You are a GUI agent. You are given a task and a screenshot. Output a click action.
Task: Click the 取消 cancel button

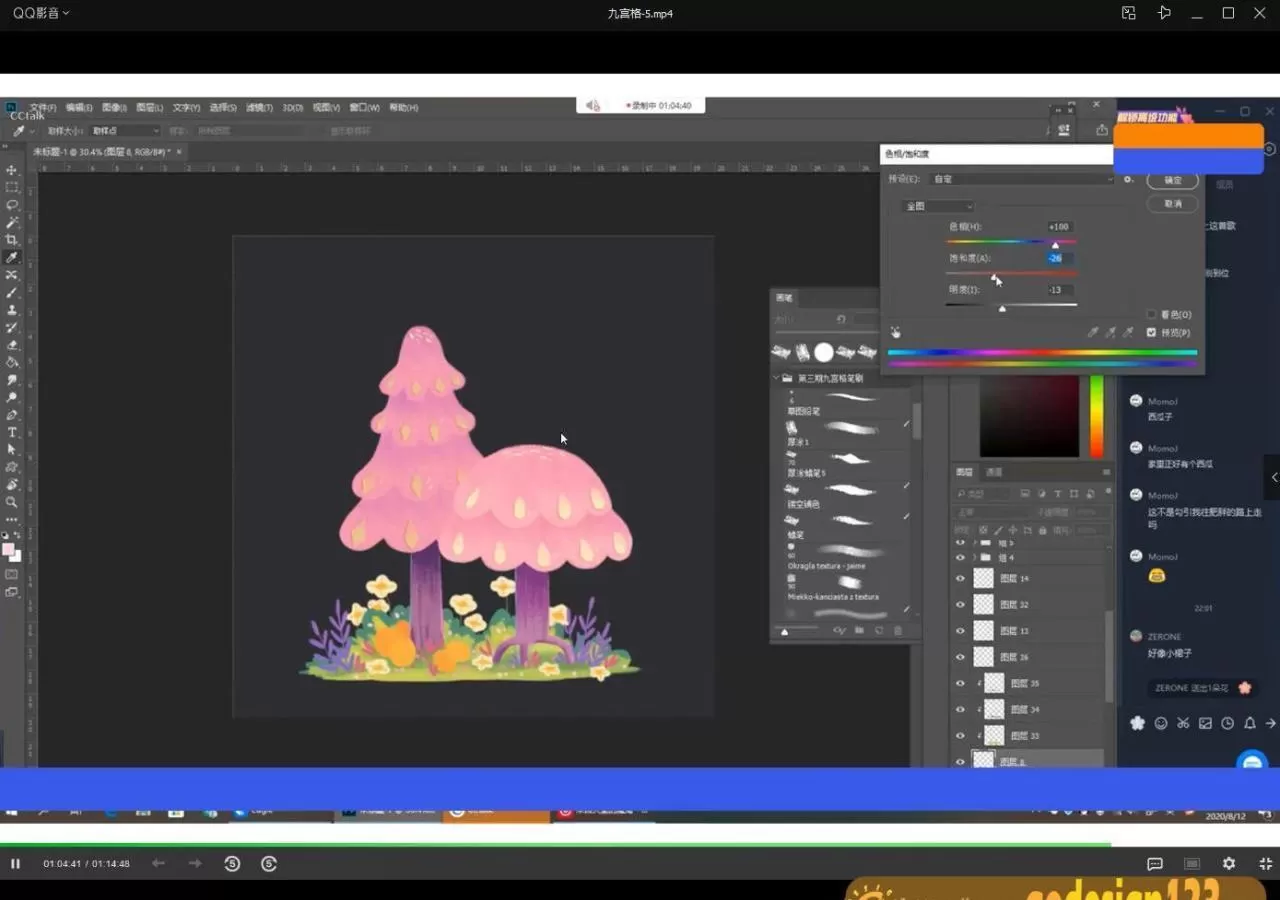pos(1173,203)
